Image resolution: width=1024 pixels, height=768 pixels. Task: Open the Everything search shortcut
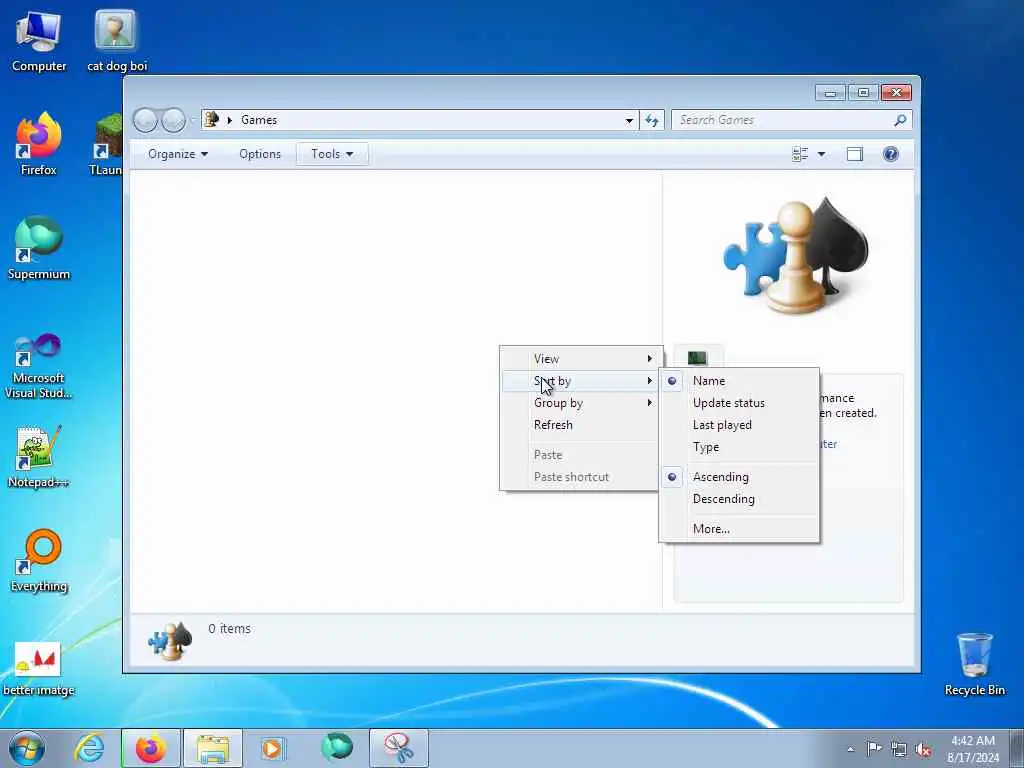click(39, 560)
